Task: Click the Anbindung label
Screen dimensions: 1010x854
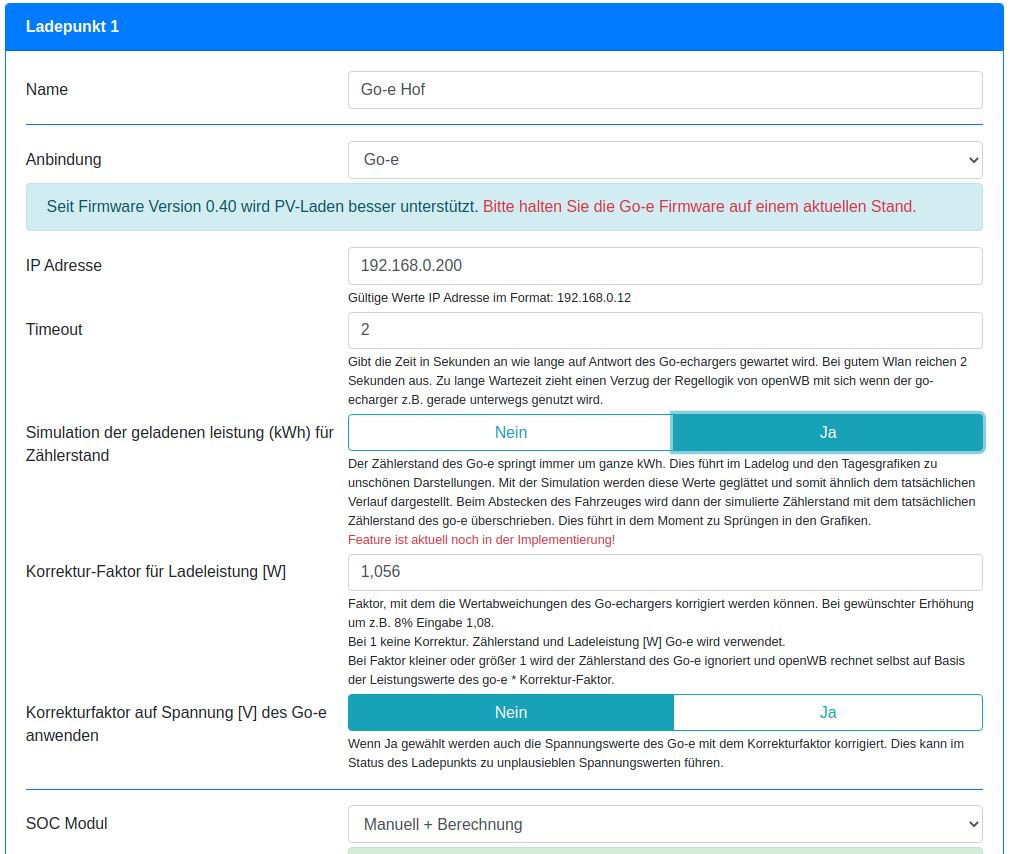Action: pyautogui.click(x=64, y=160)
